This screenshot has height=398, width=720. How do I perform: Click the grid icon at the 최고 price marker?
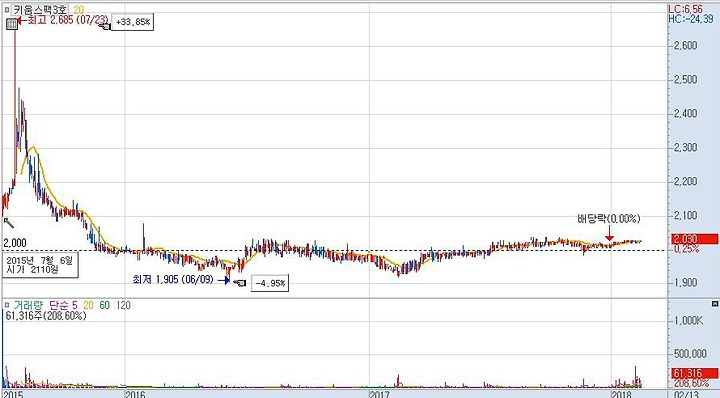pyautogui.click(x=12, y=23)
